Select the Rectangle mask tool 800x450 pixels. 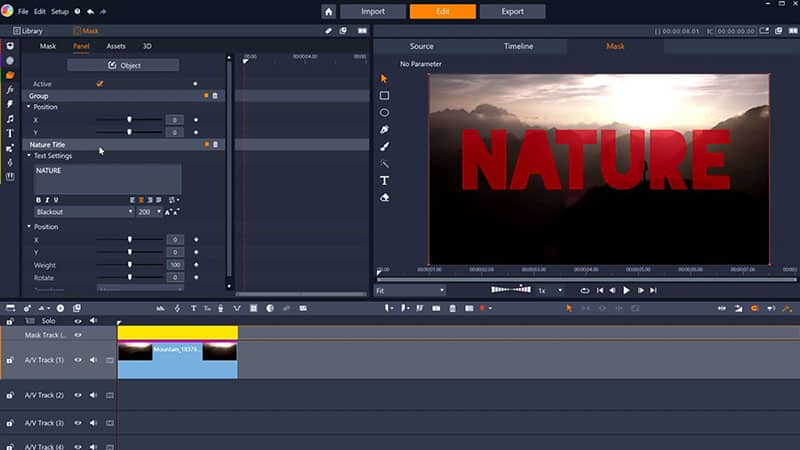pyautogui.click(x=384, y=96)
